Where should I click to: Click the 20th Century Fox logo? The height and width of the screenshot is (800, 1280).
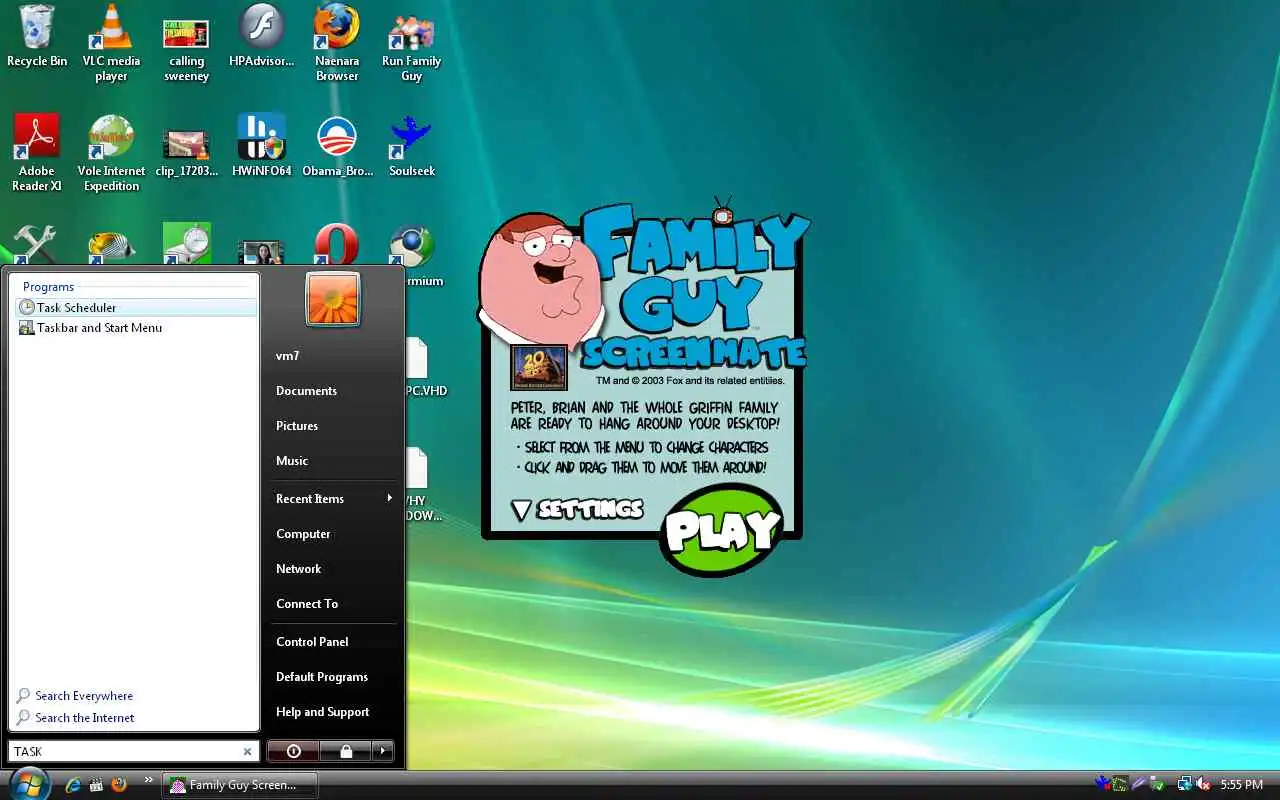539,367
